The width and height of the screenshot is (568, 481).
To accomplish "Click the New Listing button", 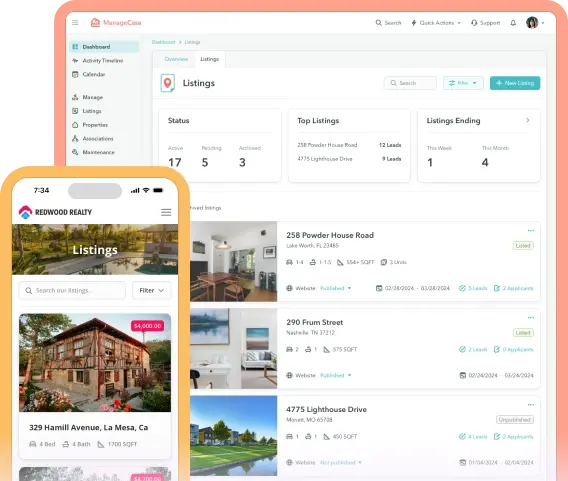I will [515, 83].
